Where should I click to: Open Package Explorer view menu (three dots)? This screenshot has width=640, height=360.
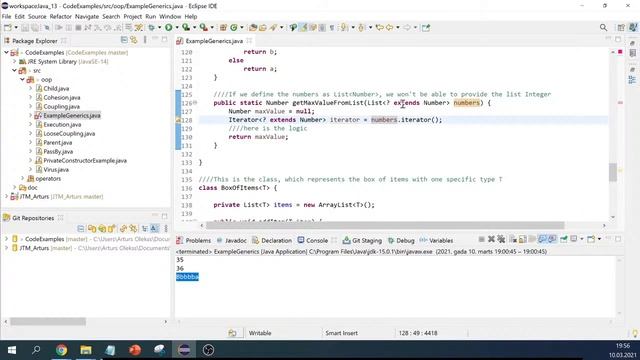(x=145, y=40)
